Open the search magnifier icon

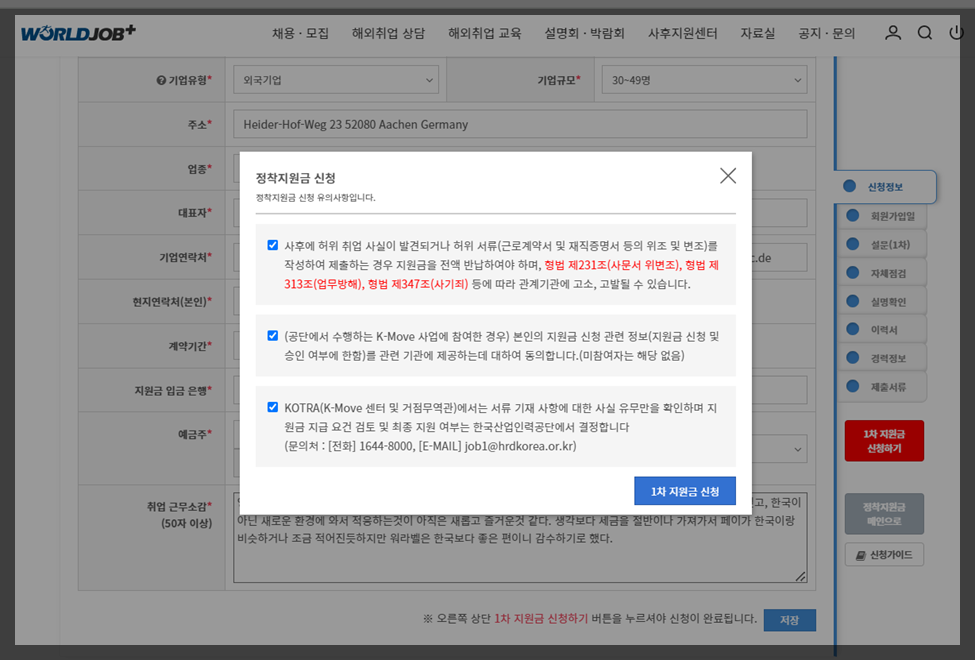pyautogui.click(x=925, y=33)
